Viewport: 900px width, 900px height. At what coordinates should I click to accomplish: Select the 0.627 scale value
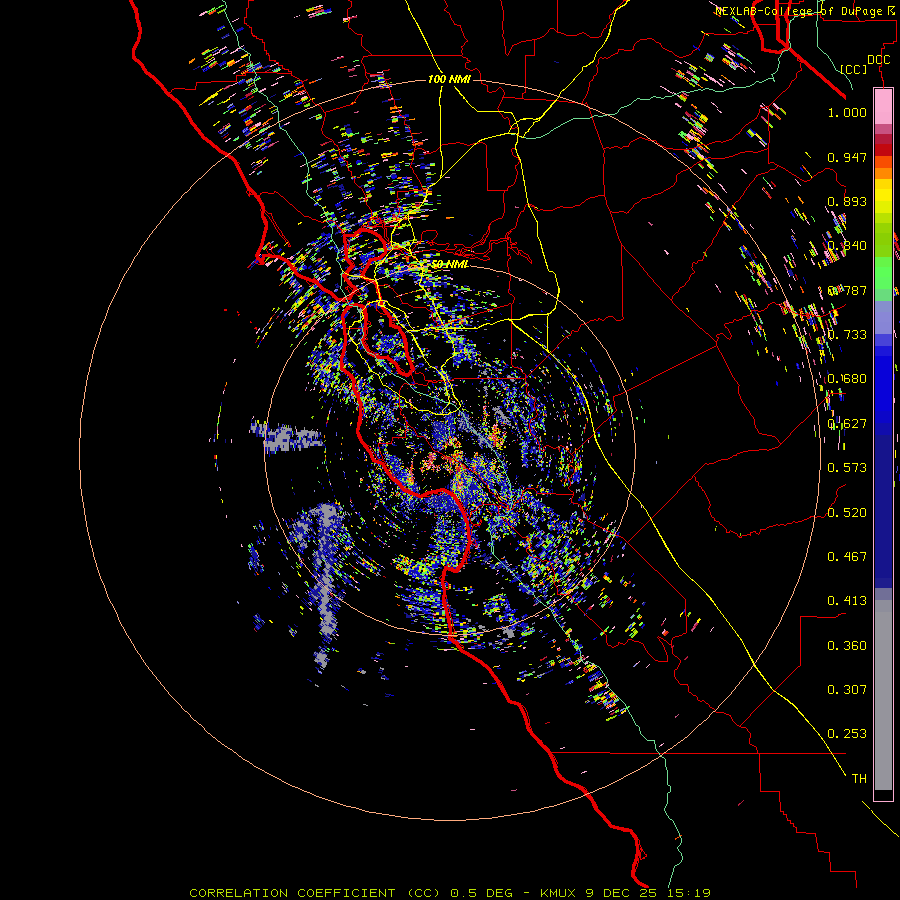click(847, 424)
